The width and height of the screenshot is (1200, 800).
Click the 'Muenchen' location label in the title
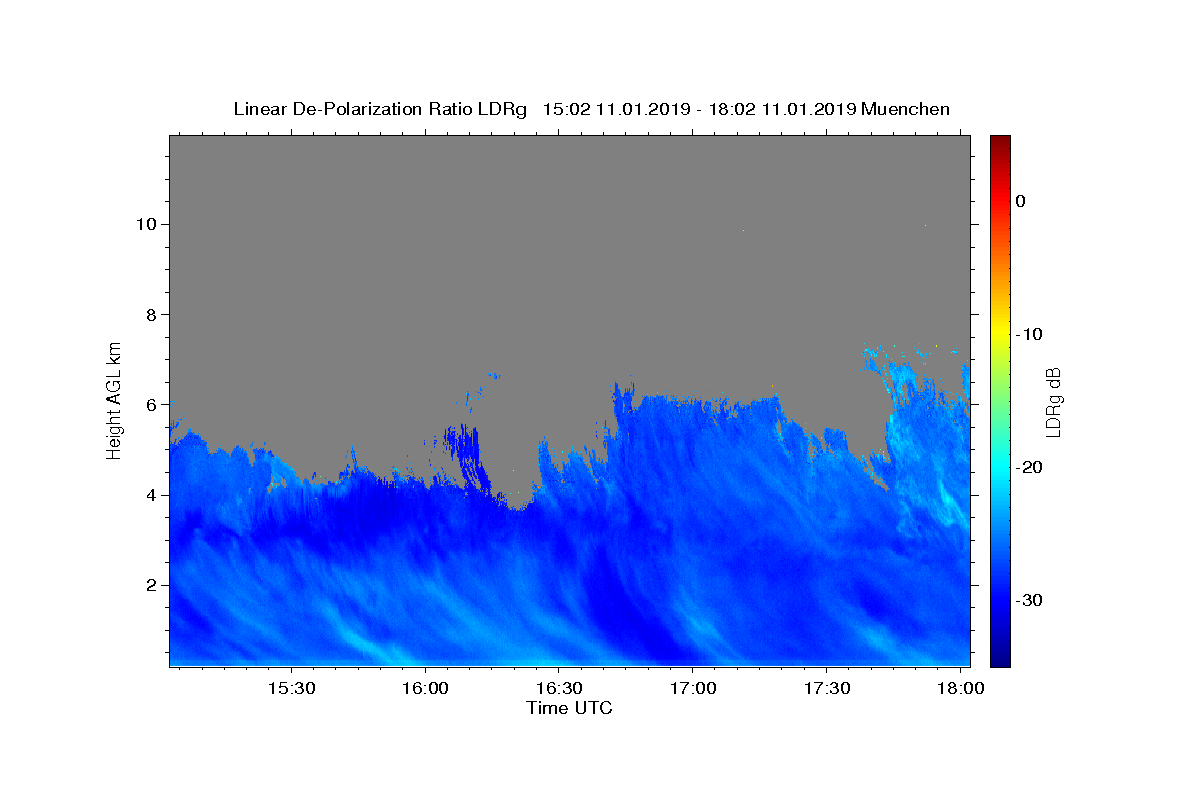(905, 109)
